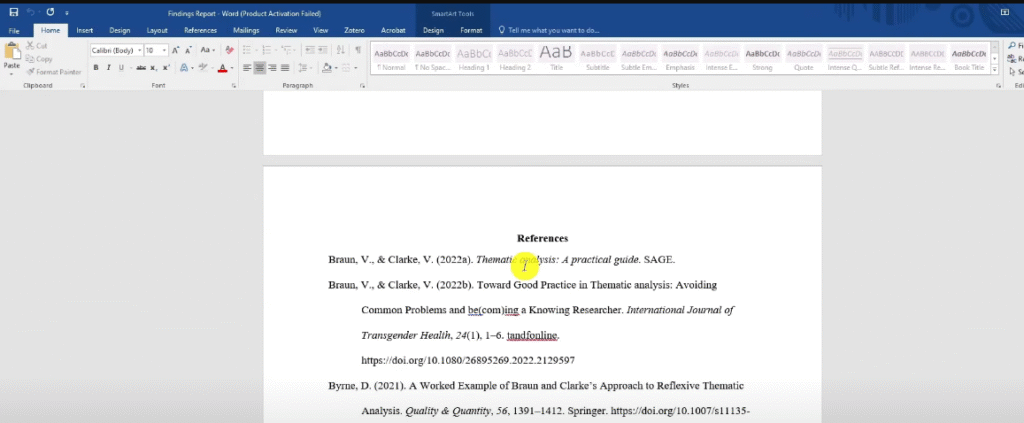Customize the Quick Access Toolbar dropdown

tap(67, 12)
